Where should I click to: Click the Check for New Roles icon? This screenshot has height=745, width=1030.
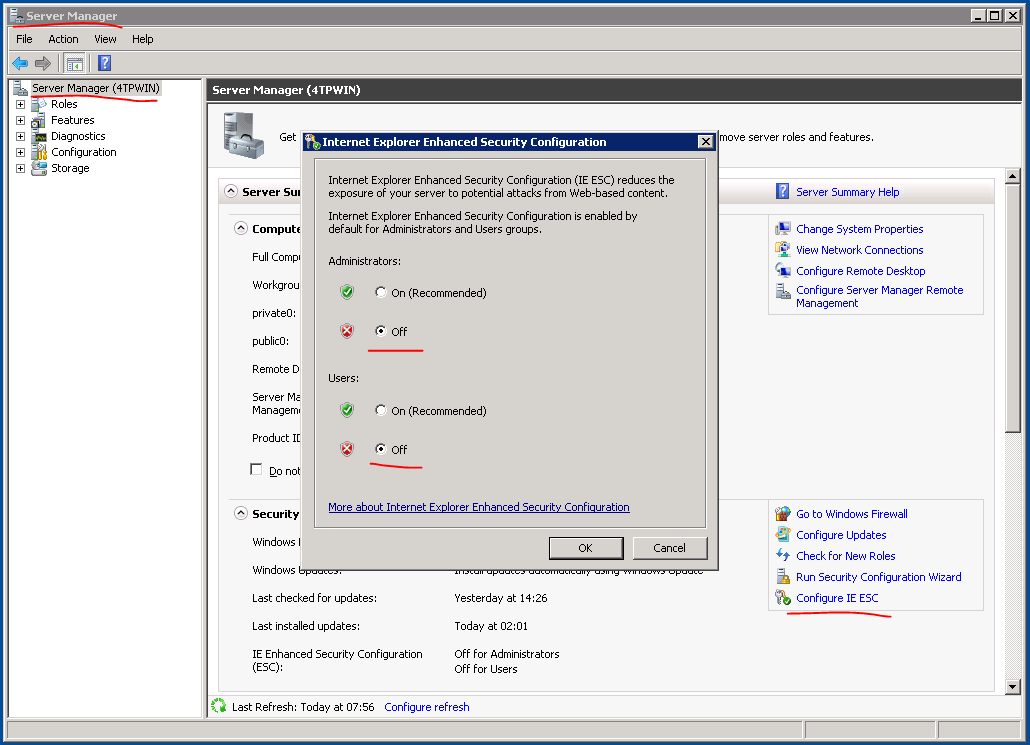782,556
